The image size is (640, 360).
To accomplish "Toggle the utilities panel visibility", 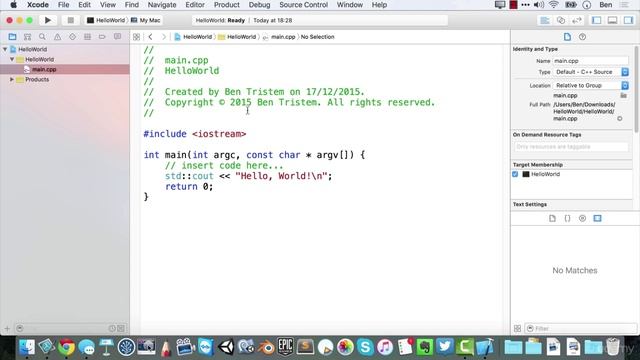I will click(628, 20).
